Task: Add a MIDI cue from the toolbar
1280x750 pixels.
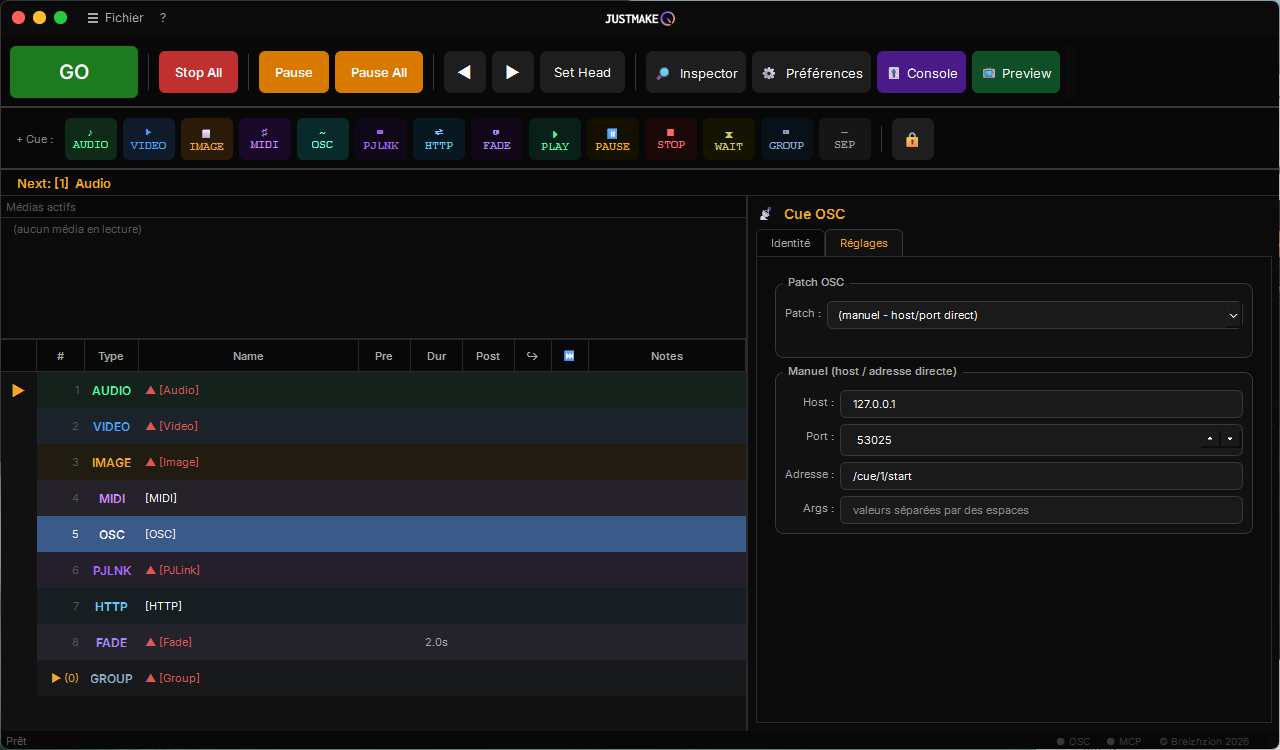Action: [265, 139]
